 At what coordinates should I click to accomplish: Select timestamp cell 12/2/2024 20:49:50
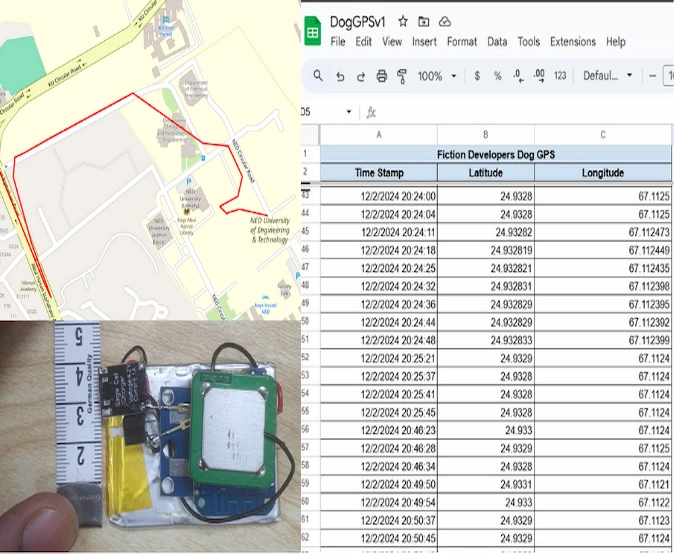pos(379,484)
